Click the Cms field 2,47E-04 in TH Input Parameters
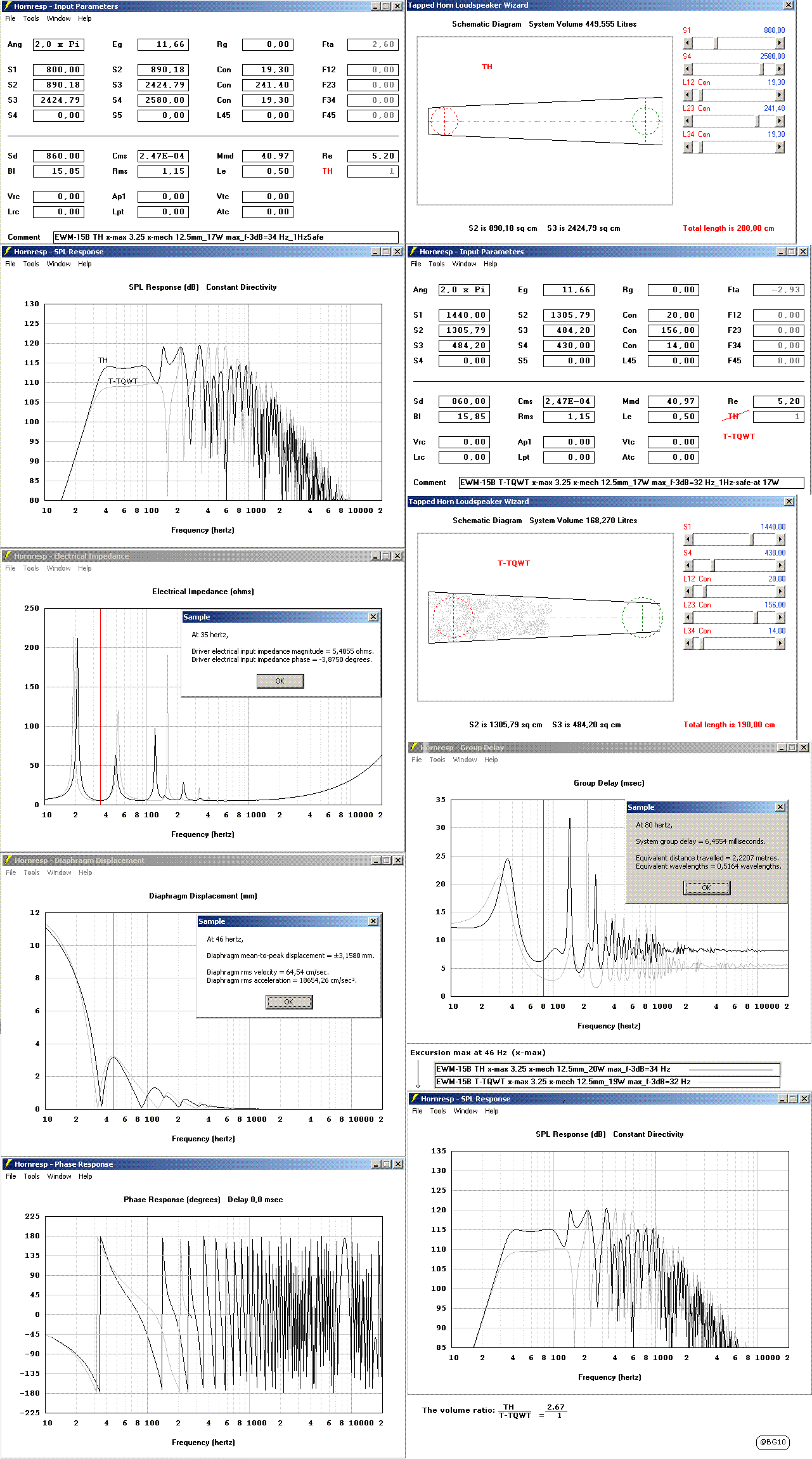The height and width of the screenshot is (1459, 812). coord(163,156)
